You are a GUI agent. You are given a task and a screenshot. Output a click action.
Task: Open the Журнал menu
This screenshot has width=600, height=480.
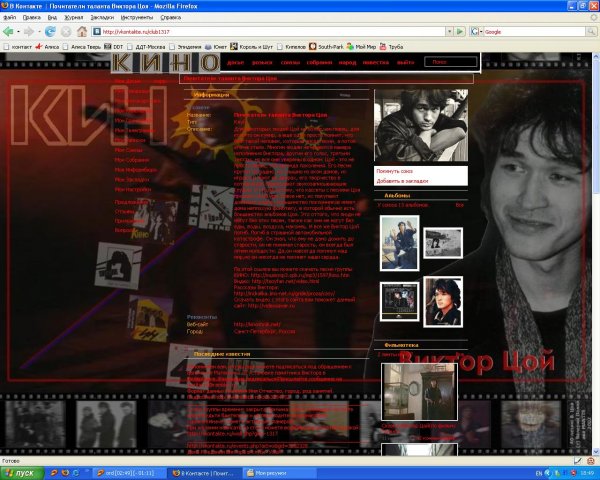[x=73, y=18]
